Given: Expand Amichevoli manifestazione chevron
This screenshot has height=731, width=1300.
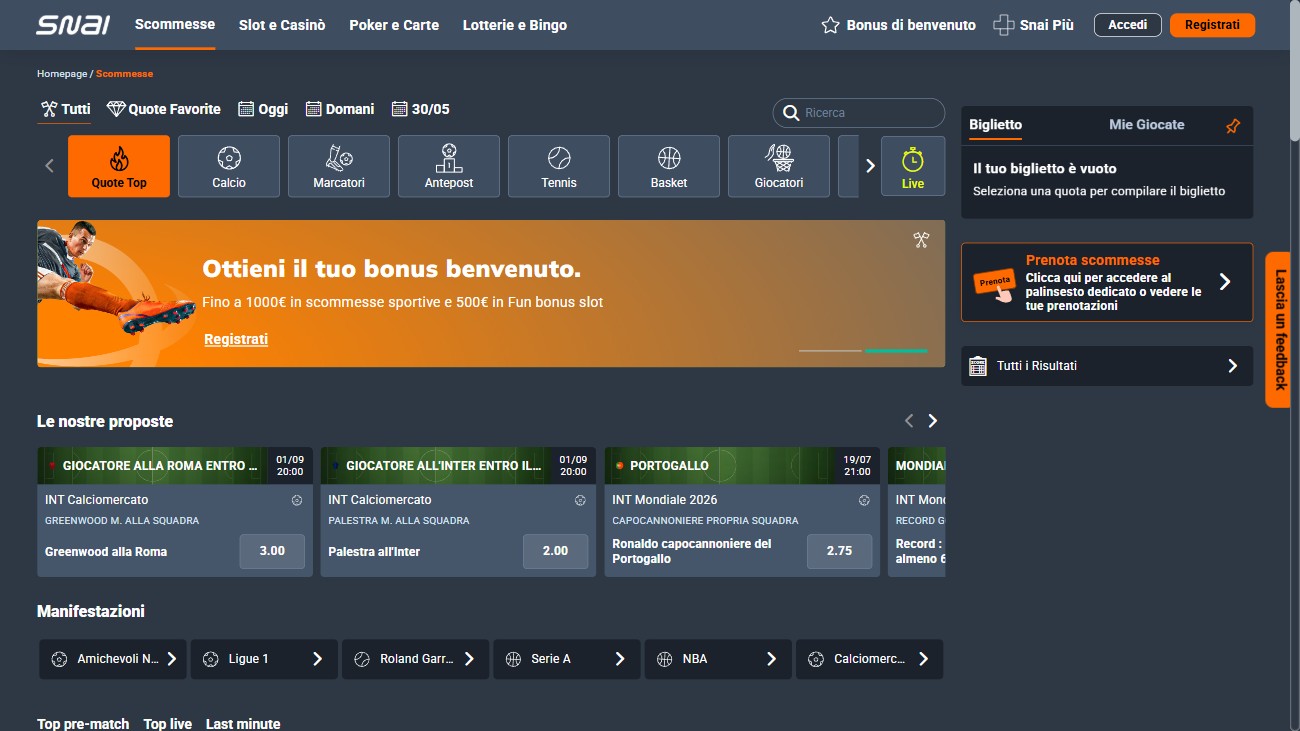Looking at the screenshot, I should click(x=172, y=659).
